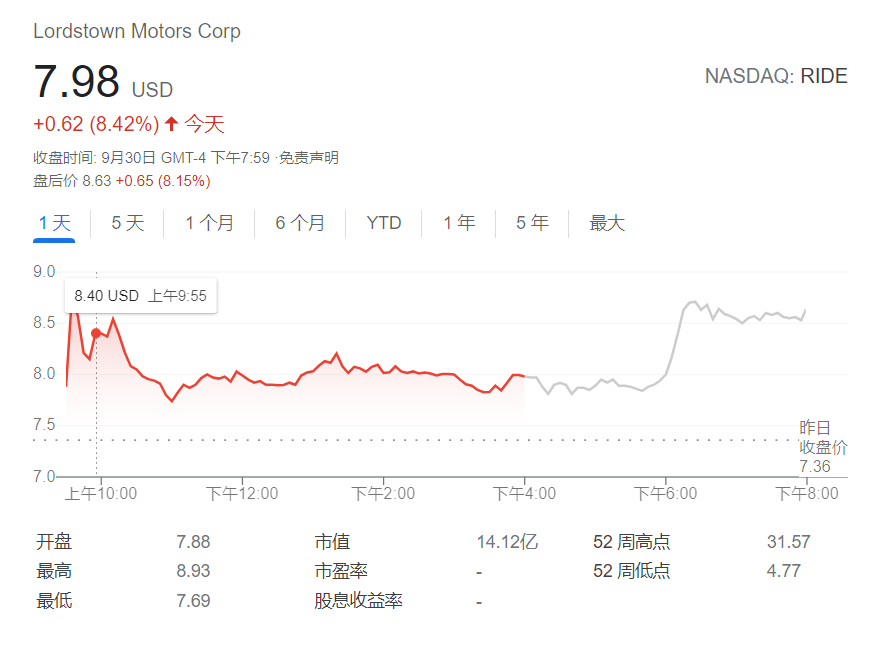The image size is (895, 645).
Task: Click the 52 周高点 value 31.57
Action: click(x=788, y=542)
